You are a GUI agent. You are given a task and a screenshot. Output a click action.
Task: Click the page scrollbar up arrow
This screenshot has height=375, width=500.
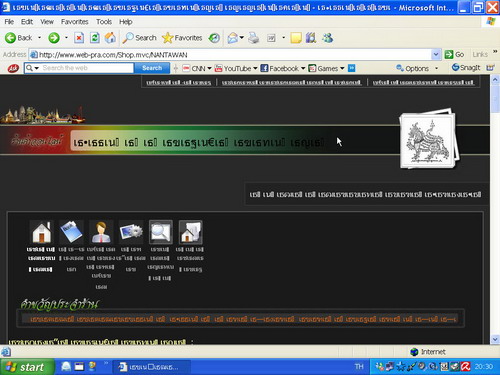(495, 79)
